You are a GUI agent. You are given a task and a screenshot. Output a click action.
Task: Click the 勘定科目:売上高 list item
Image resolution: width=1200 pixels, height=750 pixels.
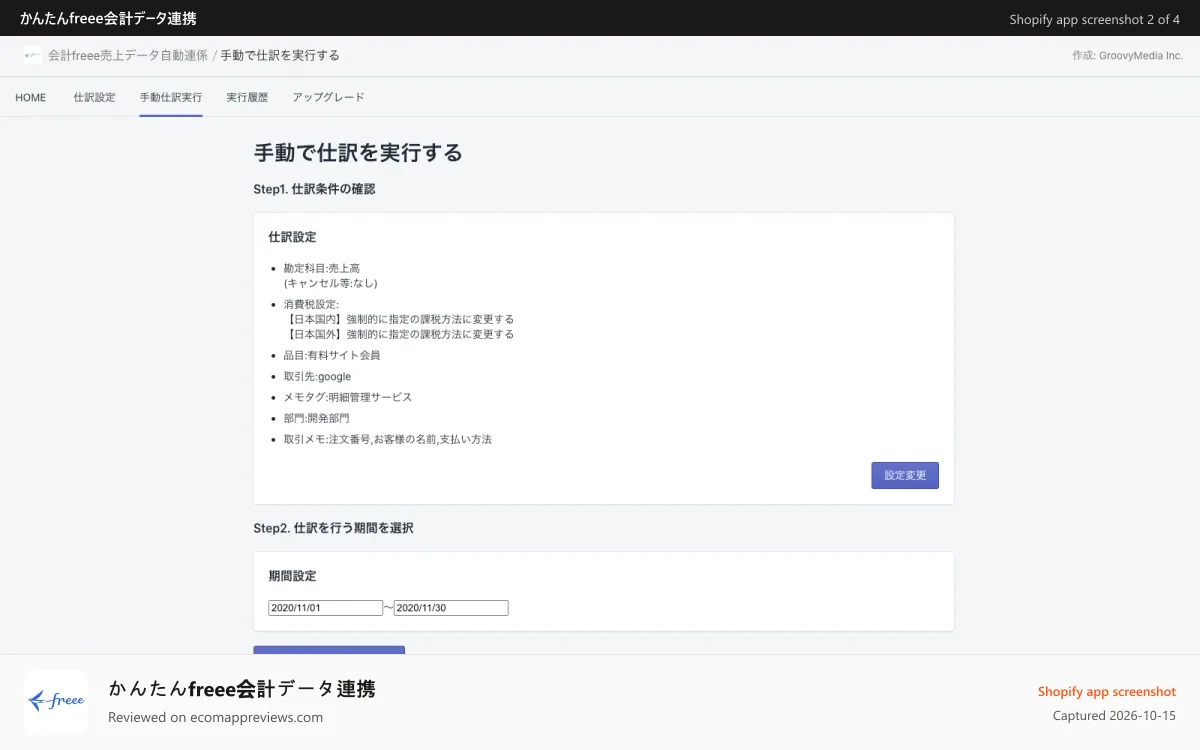coord(321,268)
